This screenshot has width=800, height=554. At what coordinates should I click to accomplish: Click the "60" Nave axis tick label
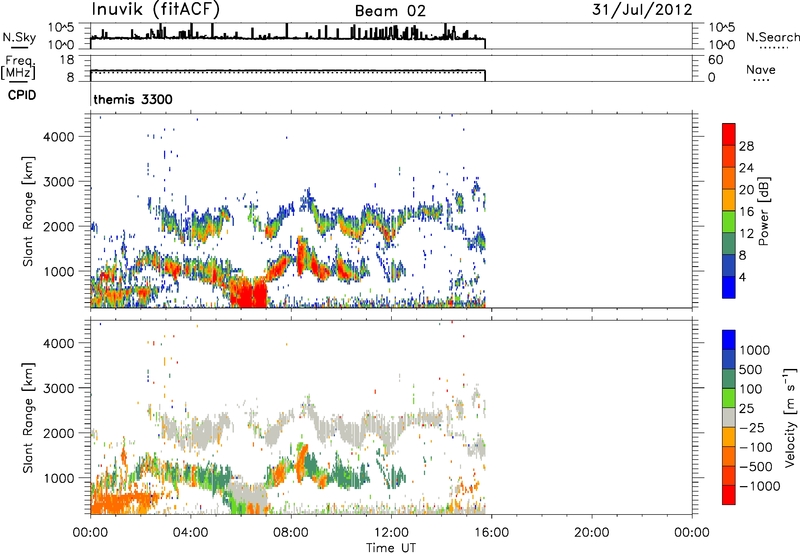(x=715, y=60)
